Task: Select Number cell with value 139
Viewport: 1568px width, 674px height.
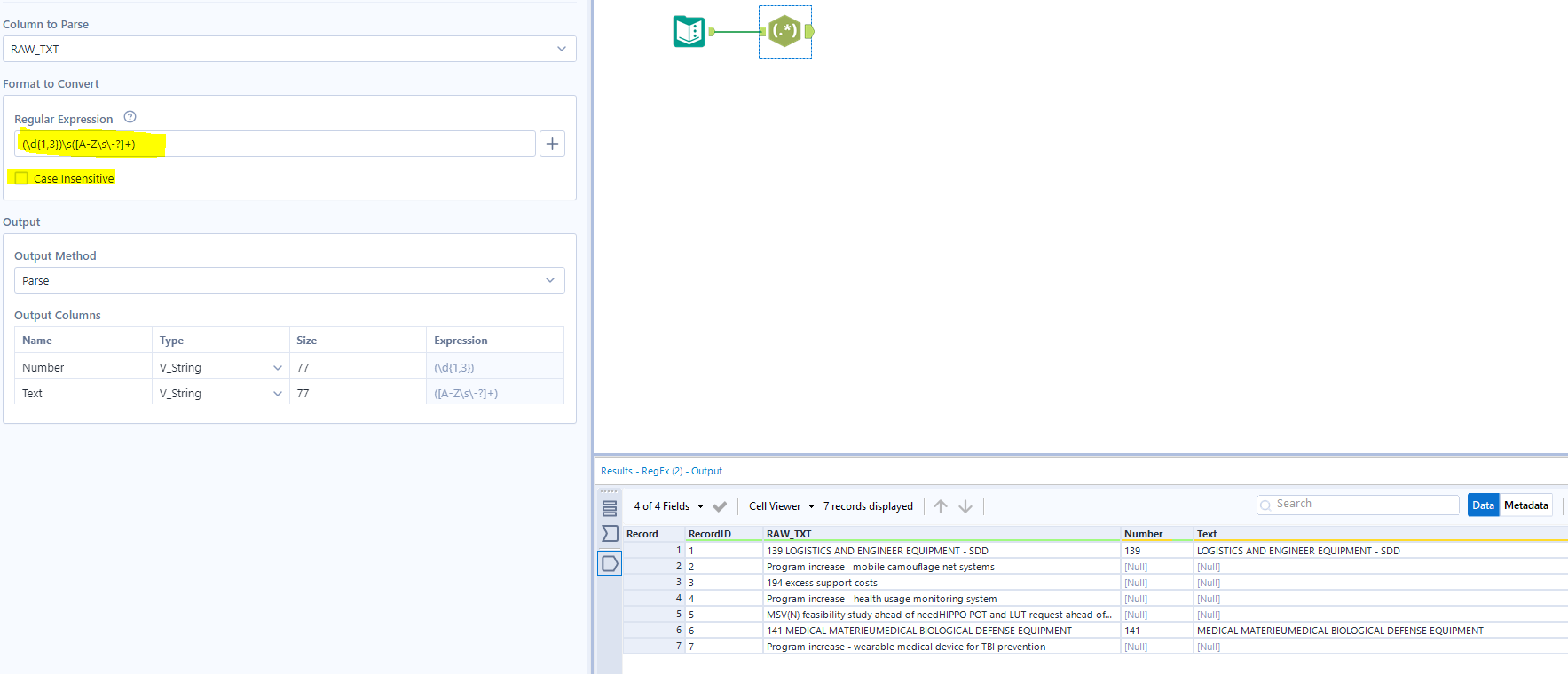Action: tap(1156, 551)
